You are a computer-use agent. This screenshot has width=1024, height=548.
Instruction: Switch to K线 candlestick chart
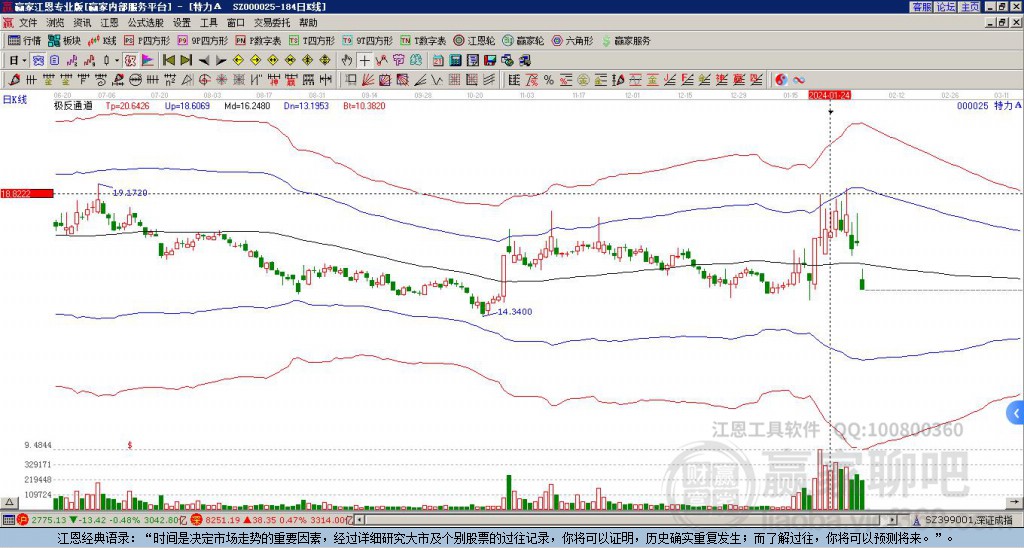[x=102, y=40]
